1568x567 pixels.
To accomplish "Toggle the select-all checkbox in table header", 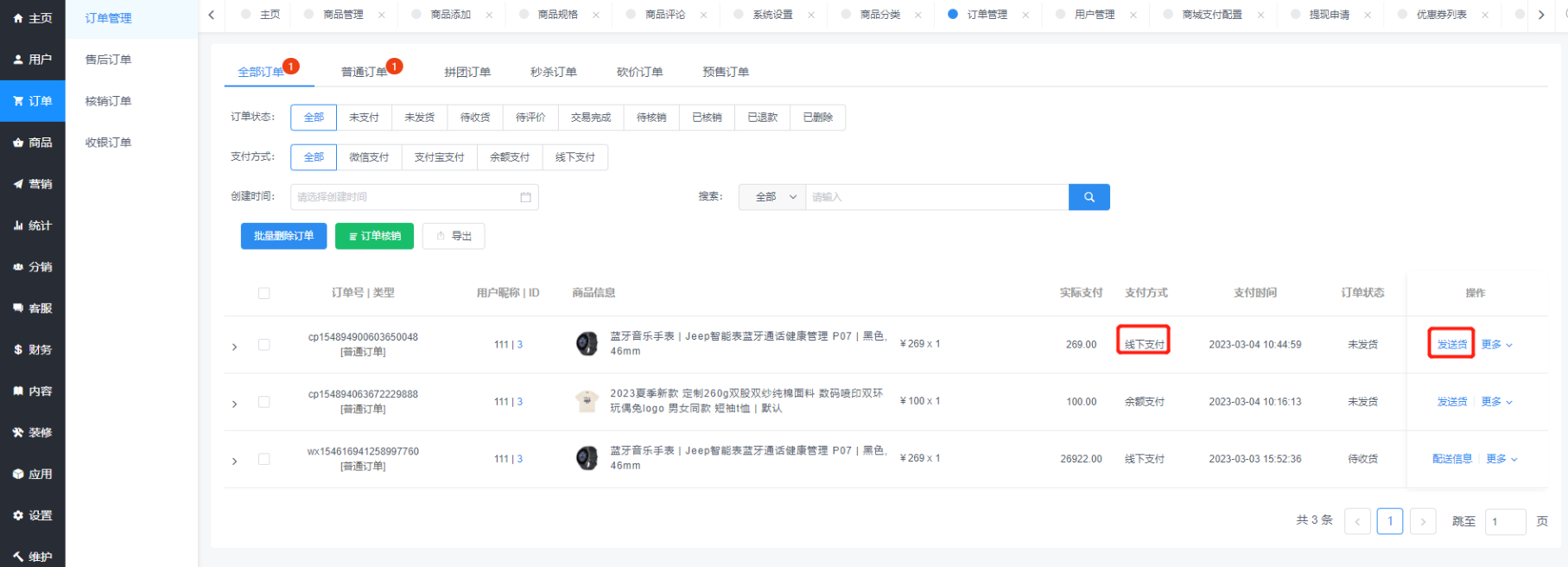I will pyautogui.click(x=264, y=293).
